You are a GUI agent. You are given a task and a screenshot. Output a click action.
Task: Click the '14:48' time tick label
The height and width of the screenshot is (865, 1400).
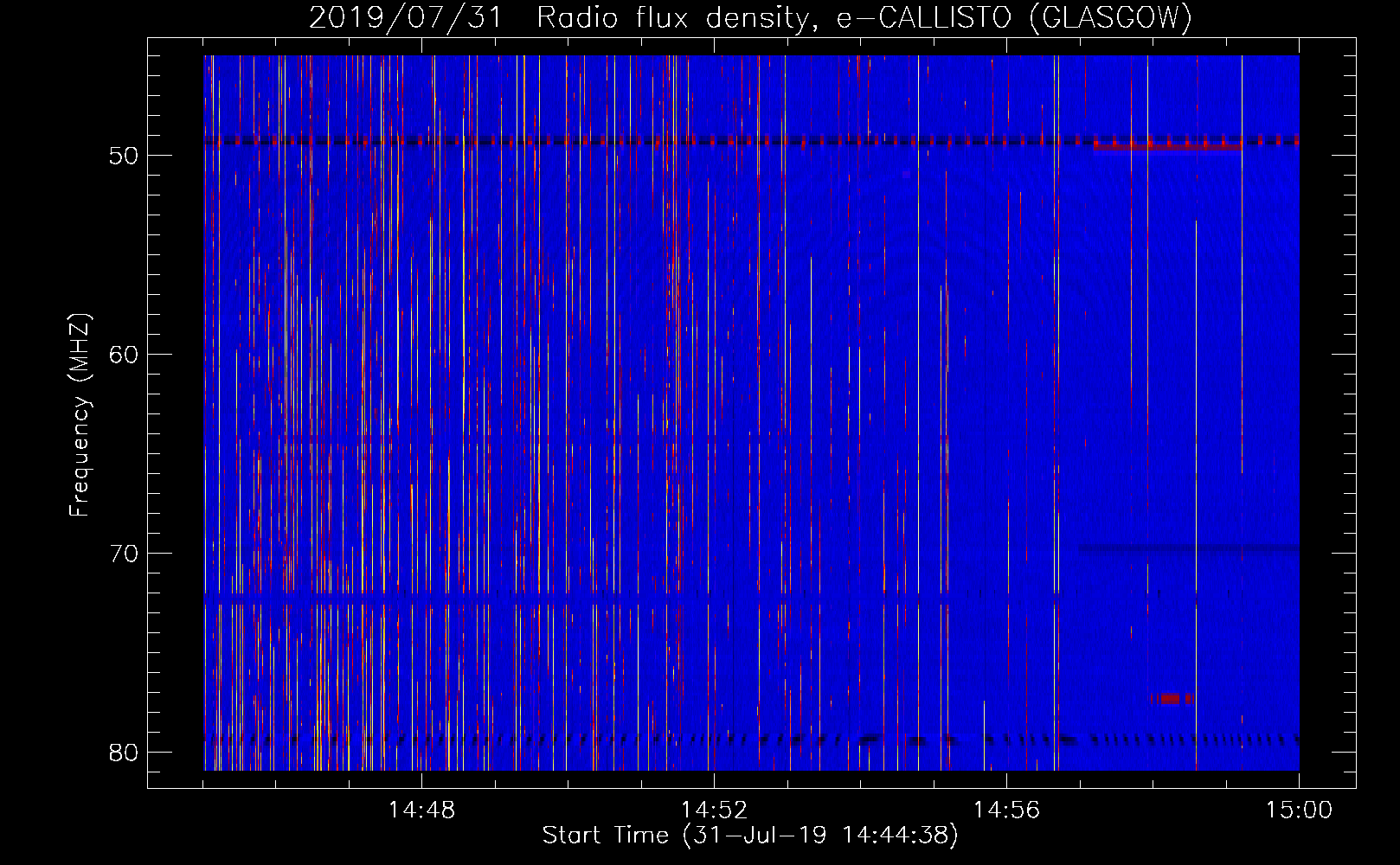[x=421, y=811]
